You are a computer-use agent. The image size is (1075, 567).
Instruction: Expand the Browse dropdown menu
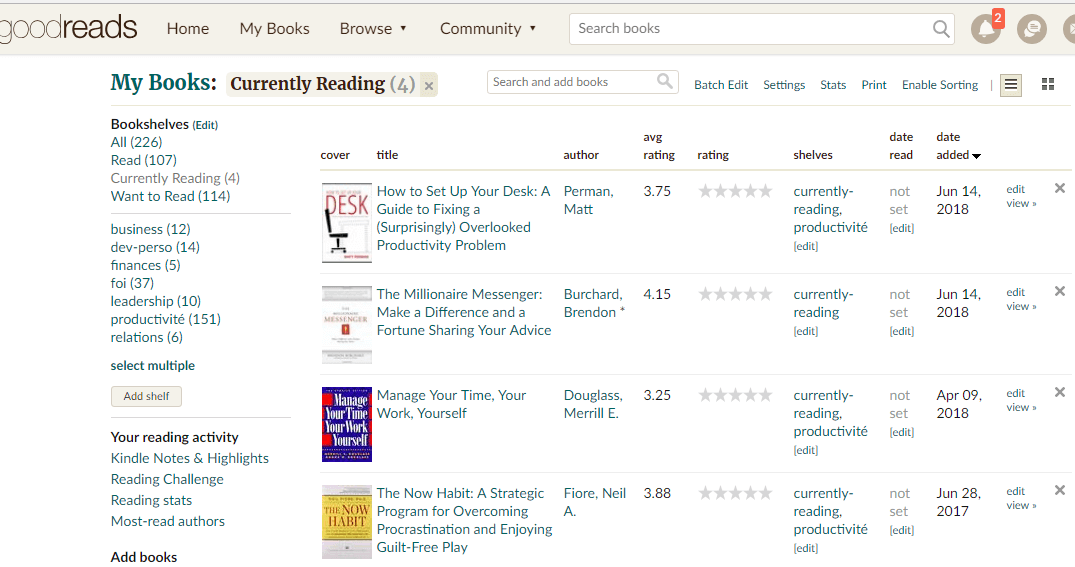373,29
